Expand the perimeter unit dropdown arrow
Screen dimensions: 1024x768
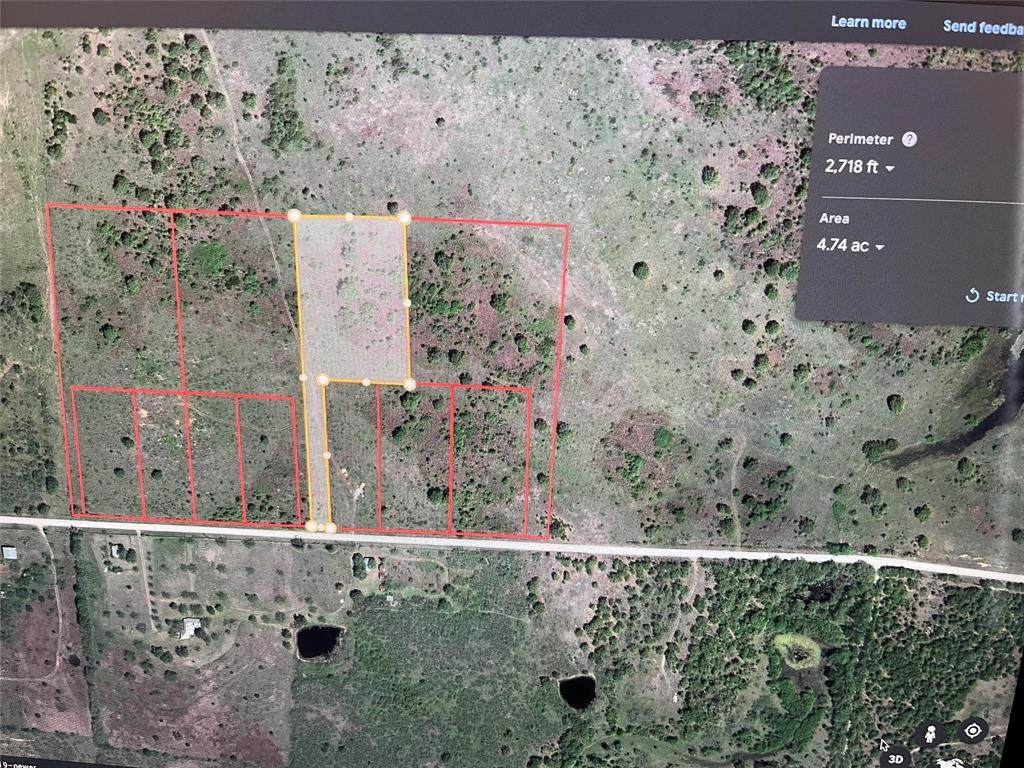tap(889, 168)
